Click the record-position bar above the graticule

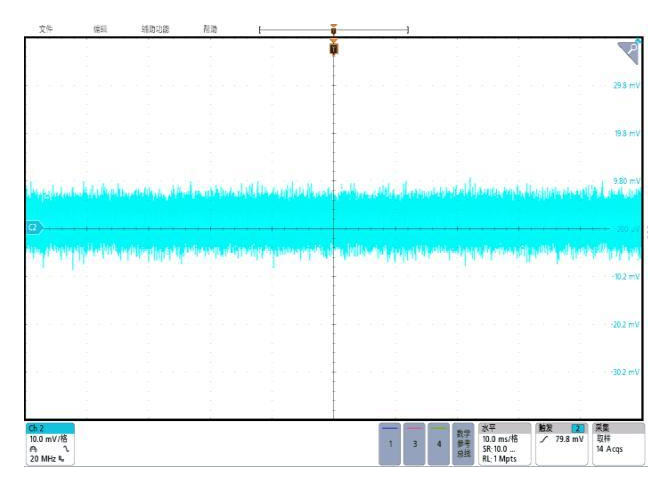click(x=334, y=30)
